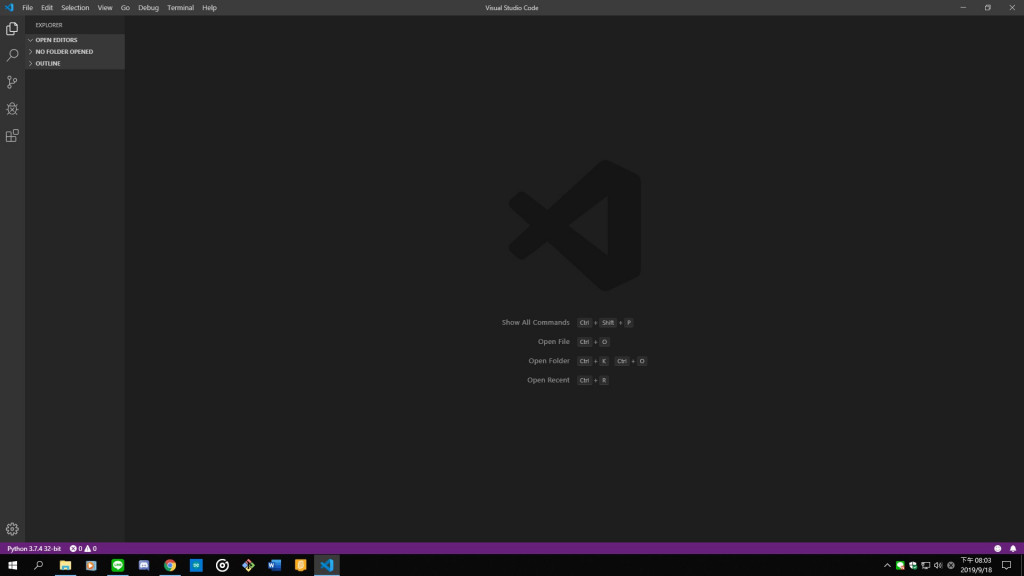Open the Extensions view
1024x576 pixels.
point(12,136)
